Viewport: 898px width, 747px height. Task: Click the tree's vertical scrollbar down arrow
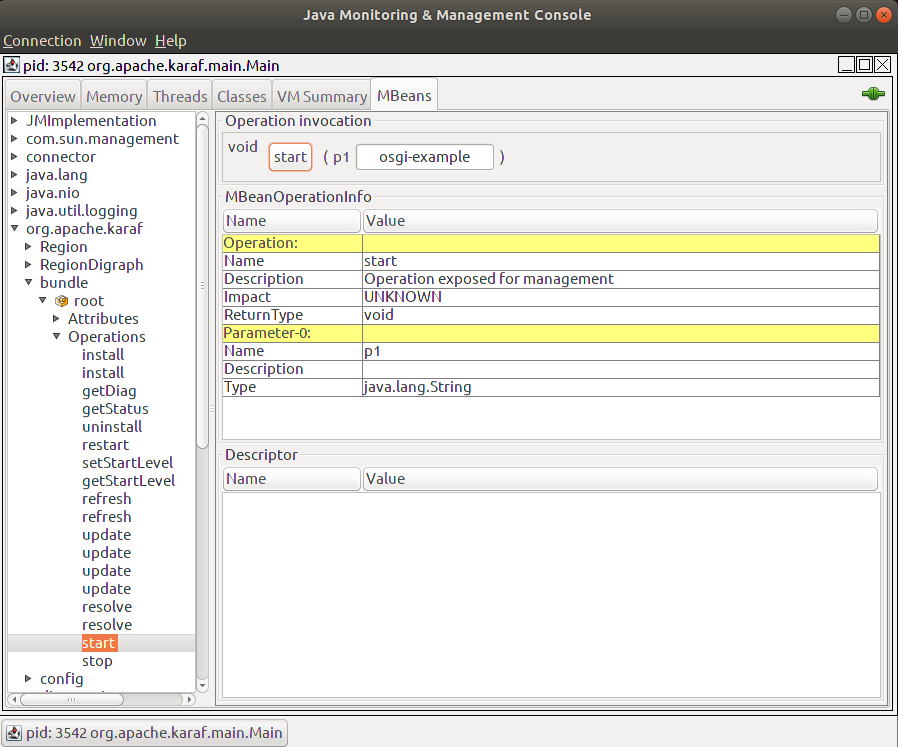point(202,685)
